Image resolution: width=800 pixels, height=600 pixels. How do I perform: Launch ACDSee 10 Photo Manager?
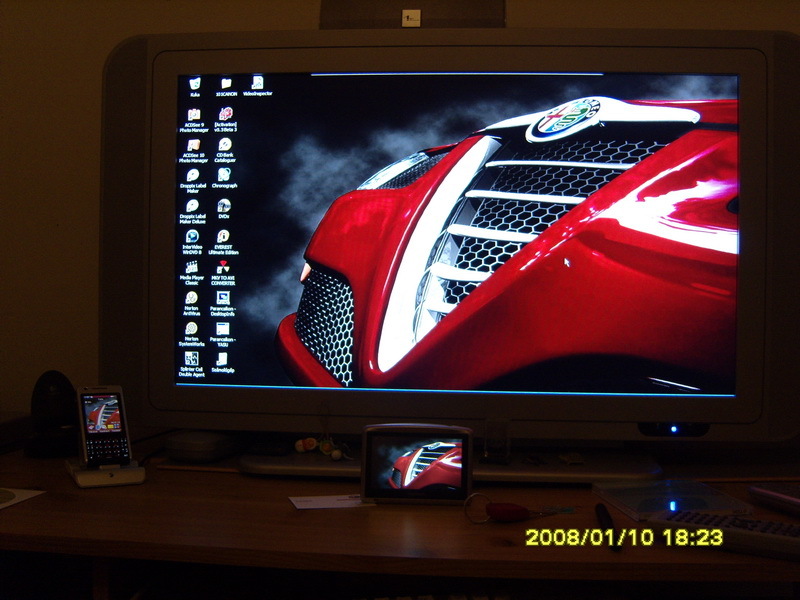pyautogui.click(x=193, y=145)
